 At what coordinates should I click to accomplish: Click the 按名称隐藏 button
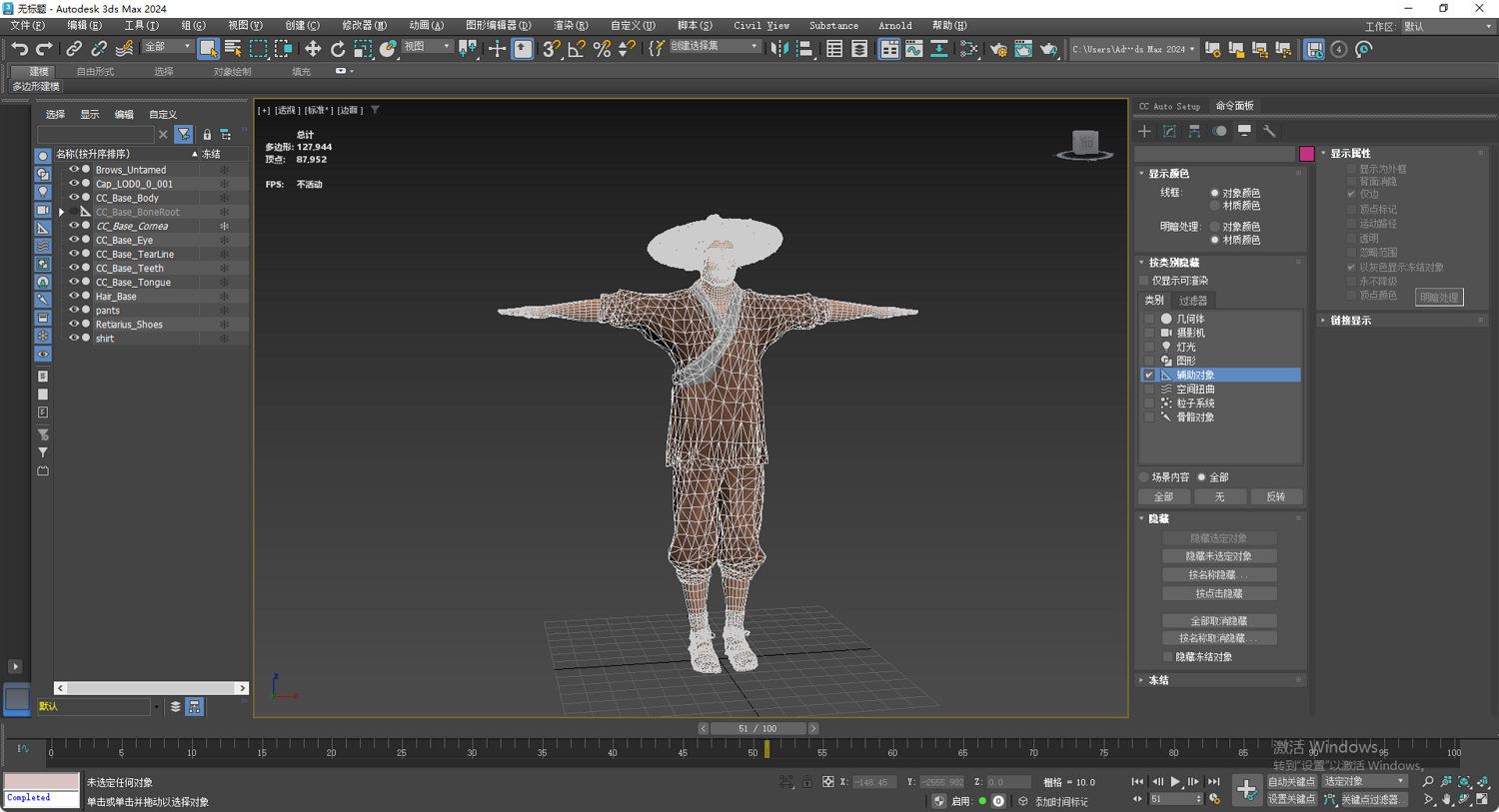[1219, 575]
